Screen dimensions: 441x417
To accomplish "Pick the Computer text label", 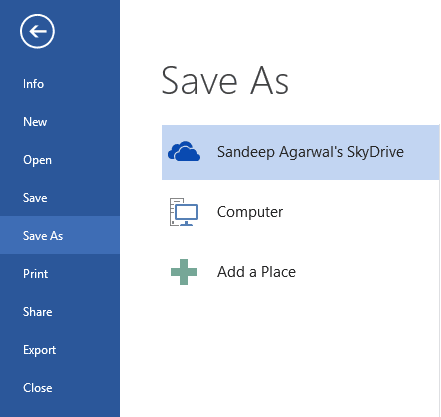I will coord(250,212).
